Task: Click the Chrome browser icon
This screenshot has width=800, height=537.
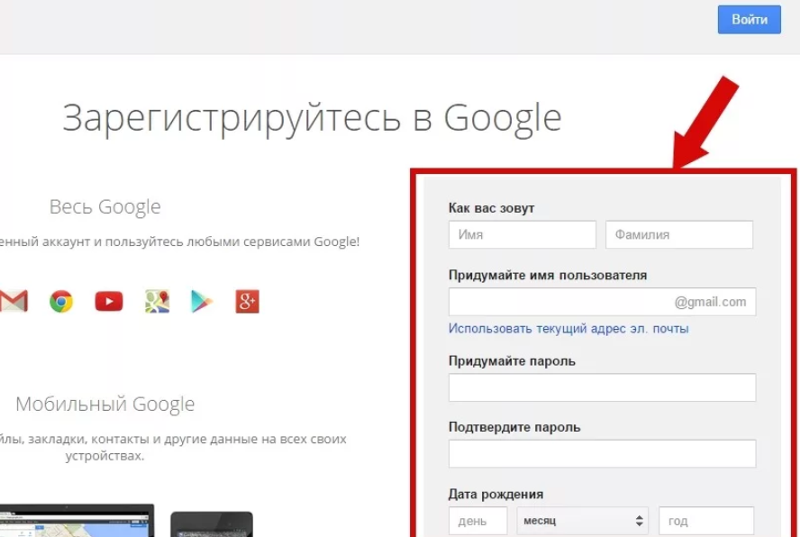Action: (x=61, y=301)
